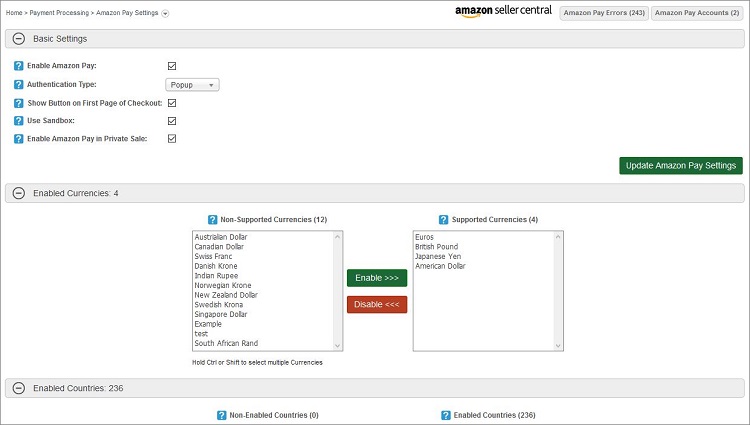Open the Amazon Pay Errors (243) tab

tap(604, 13)
